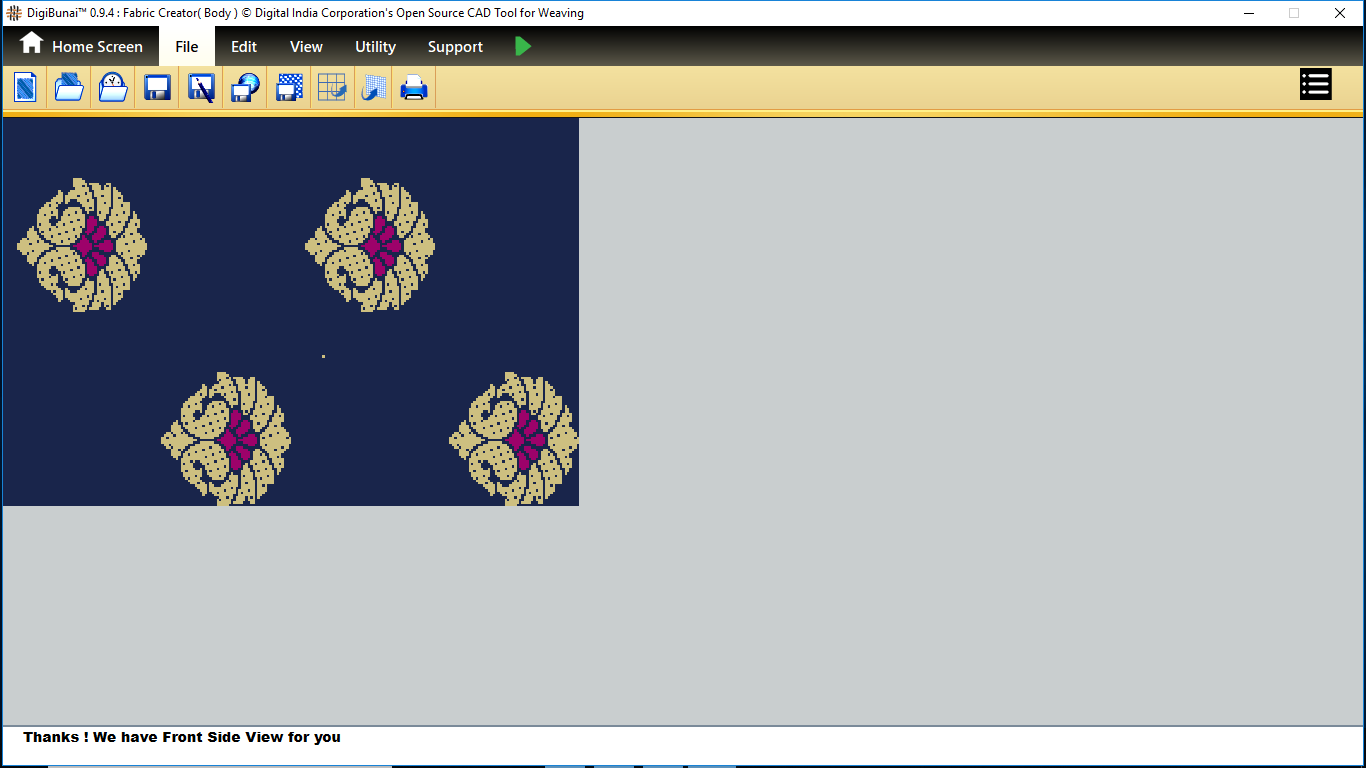Click the save-with-globe export icon

coord(245,88)
